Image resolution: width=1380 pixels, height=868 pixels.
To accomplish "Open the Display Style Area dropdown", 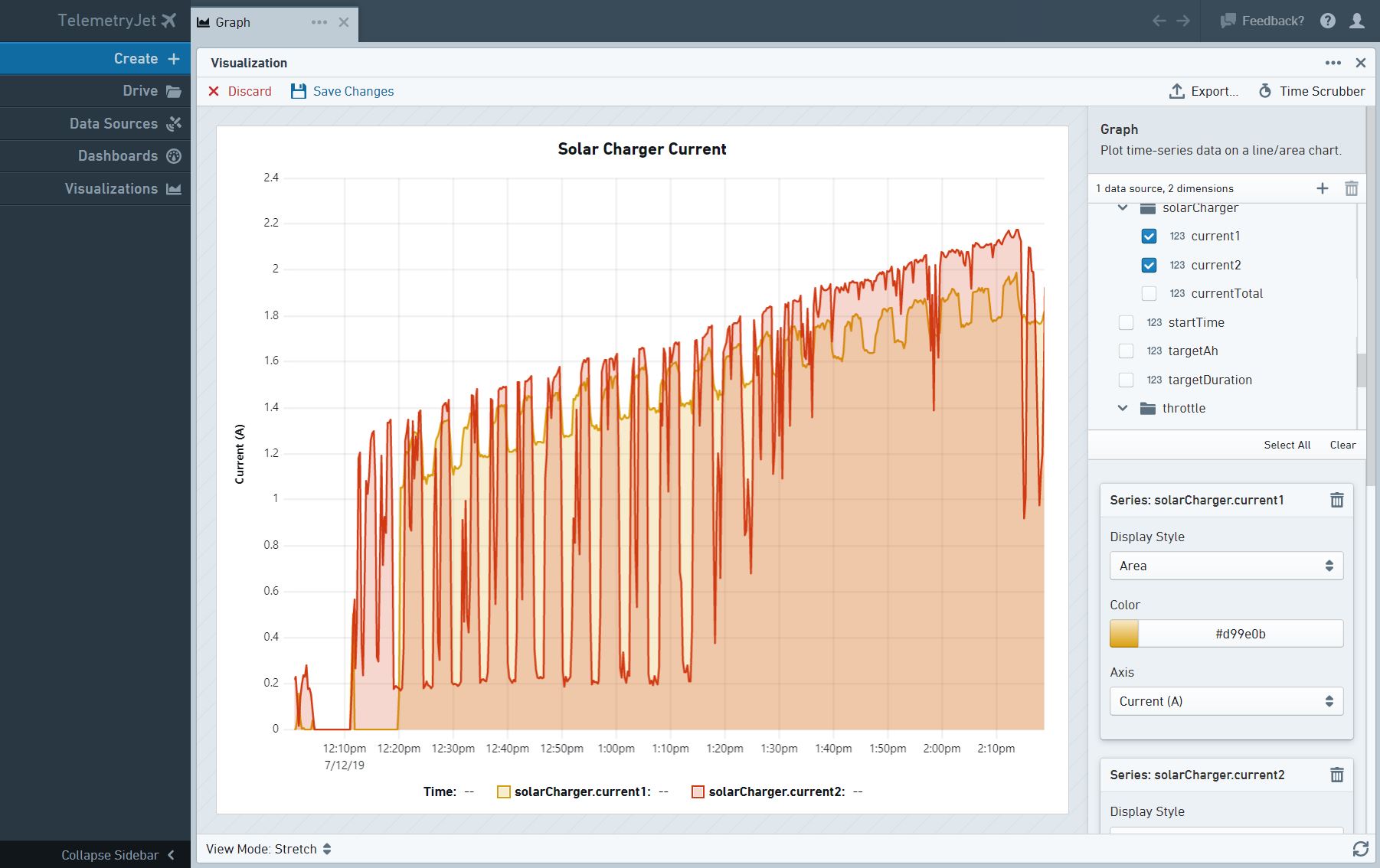I will tap(1226, 566).
